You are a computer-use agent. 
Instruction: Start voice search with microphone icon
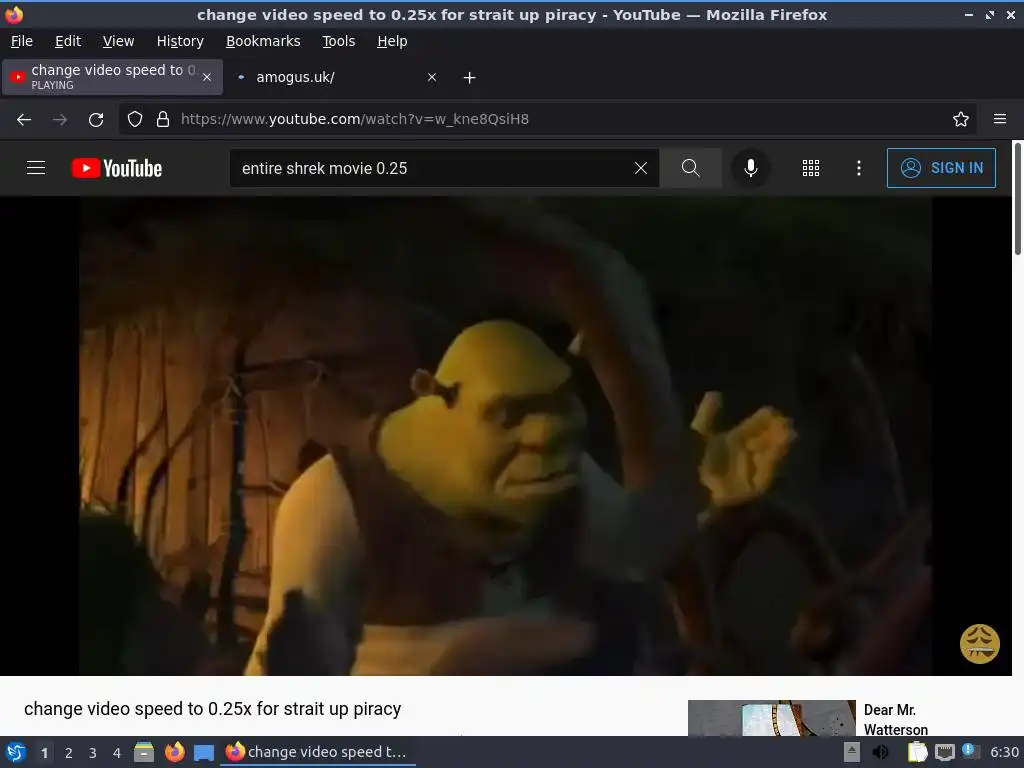click(750, 168)
